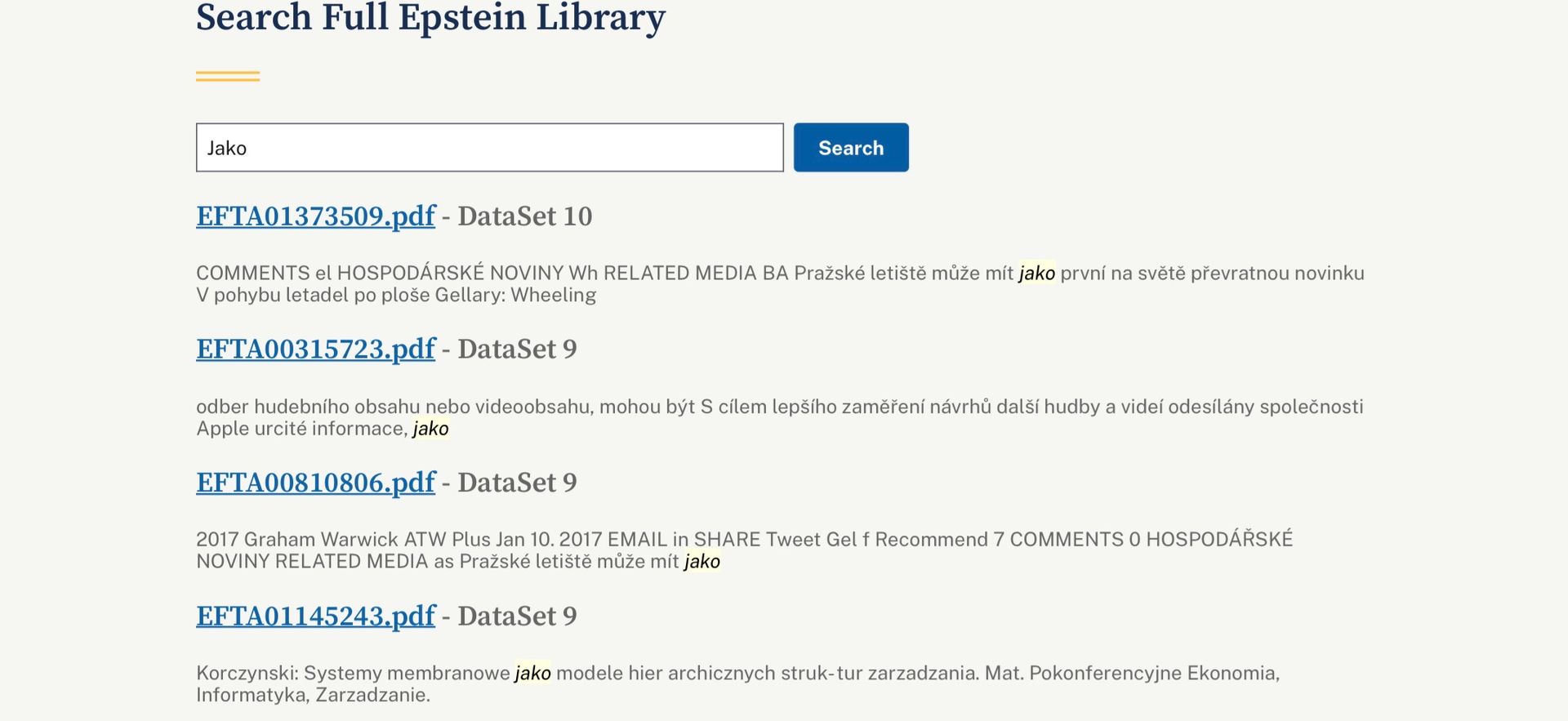Click the Search button
1568x721 pixels.
pyautogui.click(x=850, y=148)
